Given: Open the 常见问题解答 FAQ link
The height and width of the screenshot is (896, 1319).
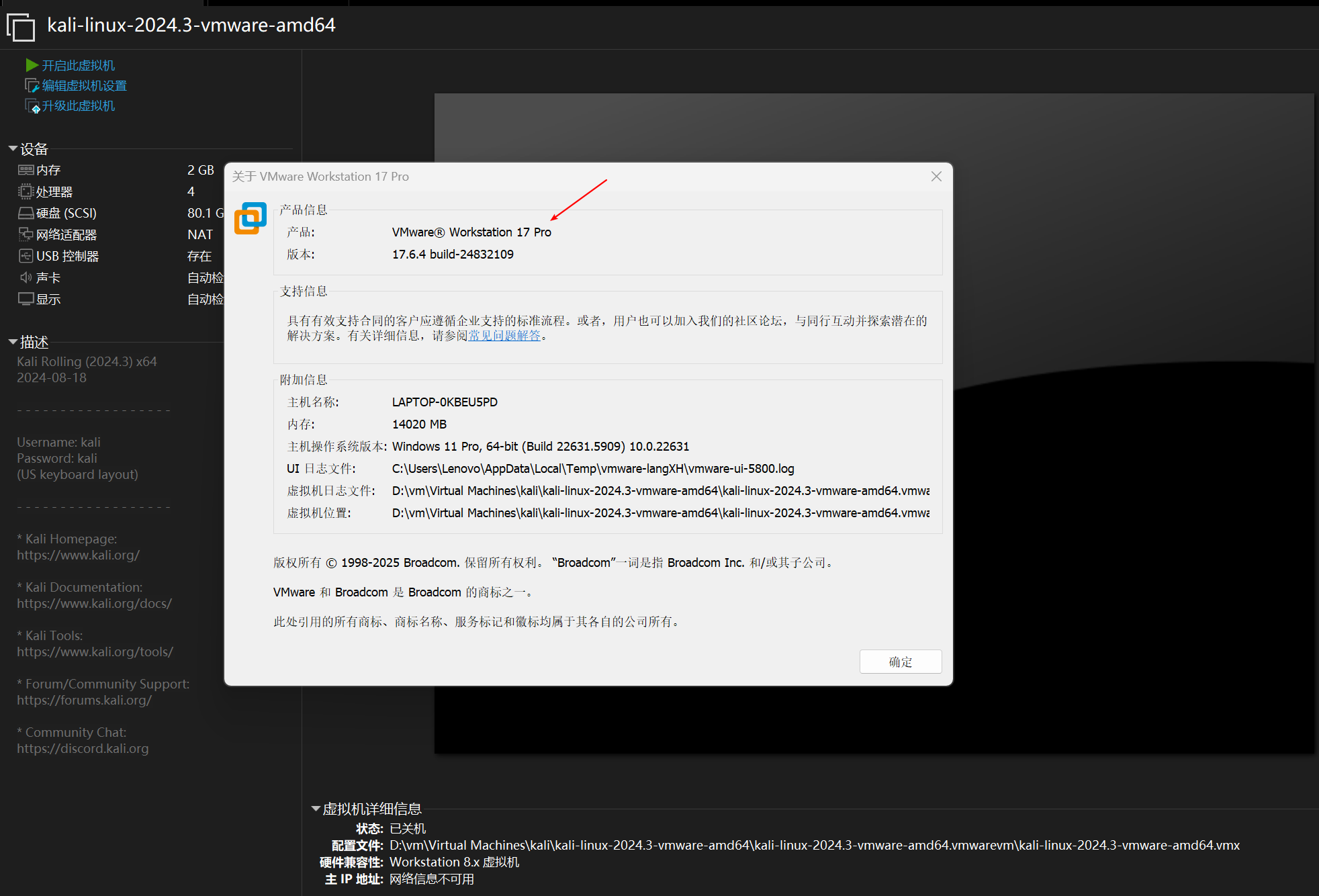Looking at the screenshot, I should pyautogui.click(x=504, y=336).
